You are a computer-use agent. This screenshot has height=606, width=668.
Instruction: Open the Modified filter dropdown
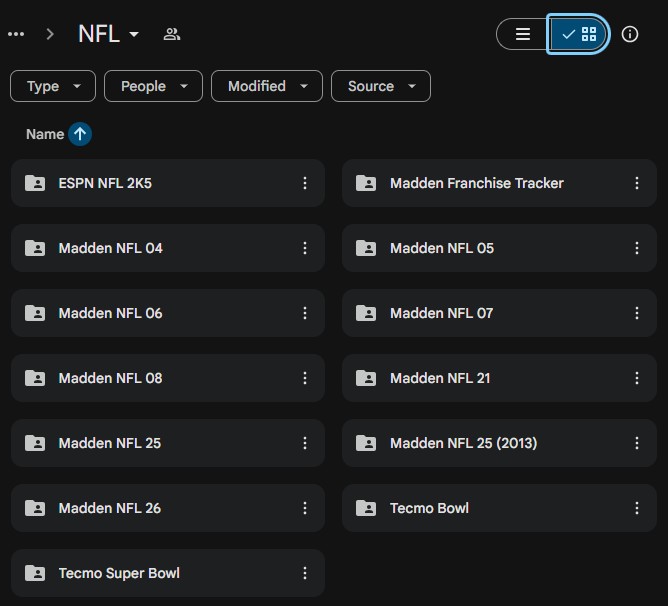pyautogui.click(x=267, y=86)
